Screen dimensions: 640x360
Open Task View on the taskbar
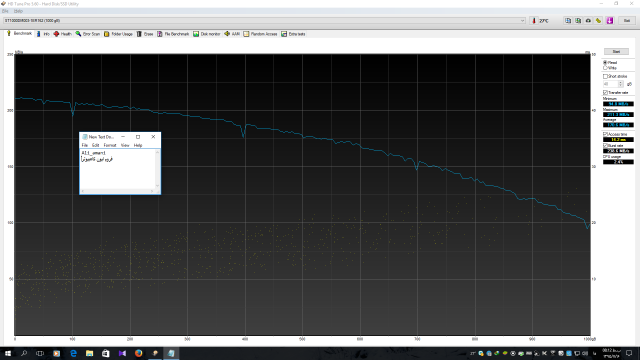click(40, 353)
